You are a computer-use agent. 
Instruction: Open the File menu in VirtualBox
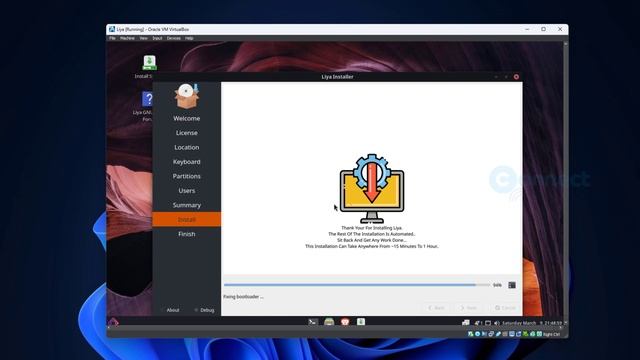[112, 38]
